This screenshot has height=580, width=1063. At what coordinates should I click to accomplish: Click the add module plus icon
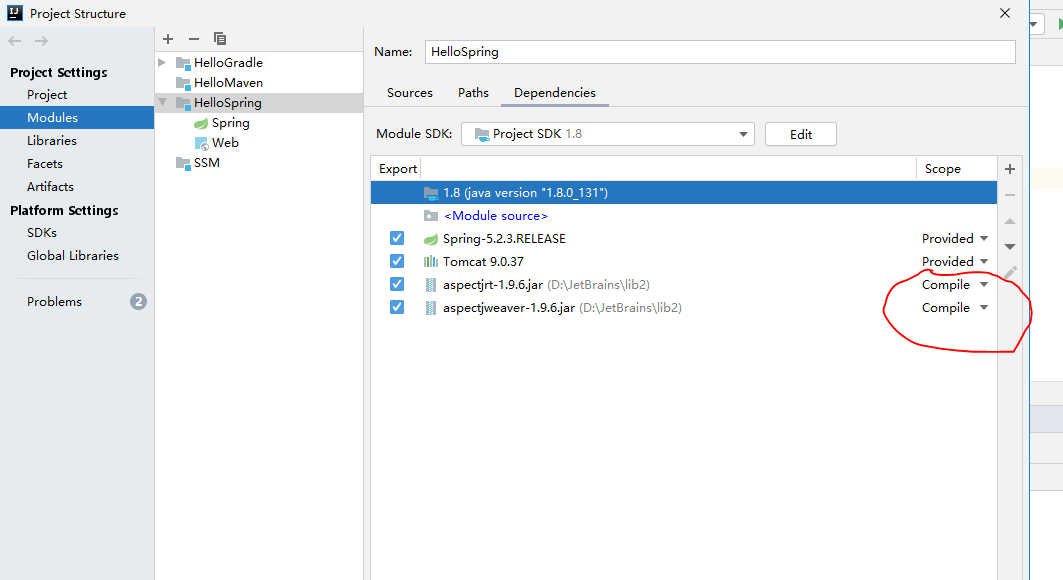pyautogui.click(x=168, y=39)
